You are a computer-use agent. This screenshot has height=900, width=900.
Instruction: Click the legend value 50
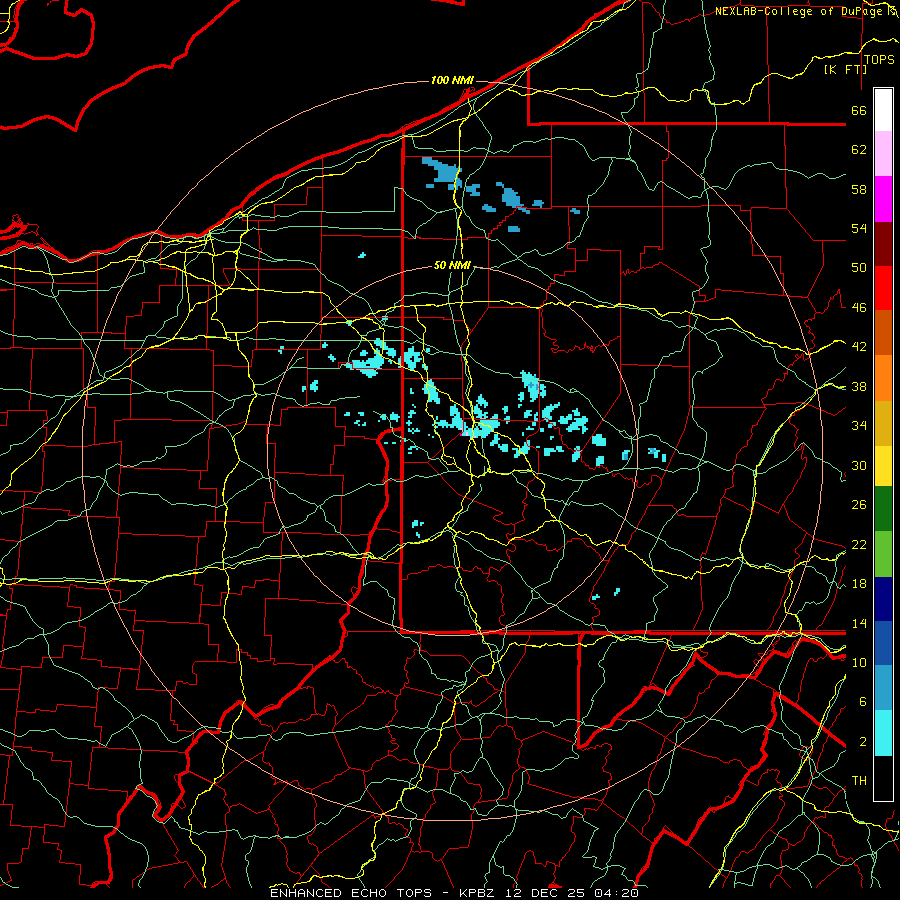click(x=859, y=268)
